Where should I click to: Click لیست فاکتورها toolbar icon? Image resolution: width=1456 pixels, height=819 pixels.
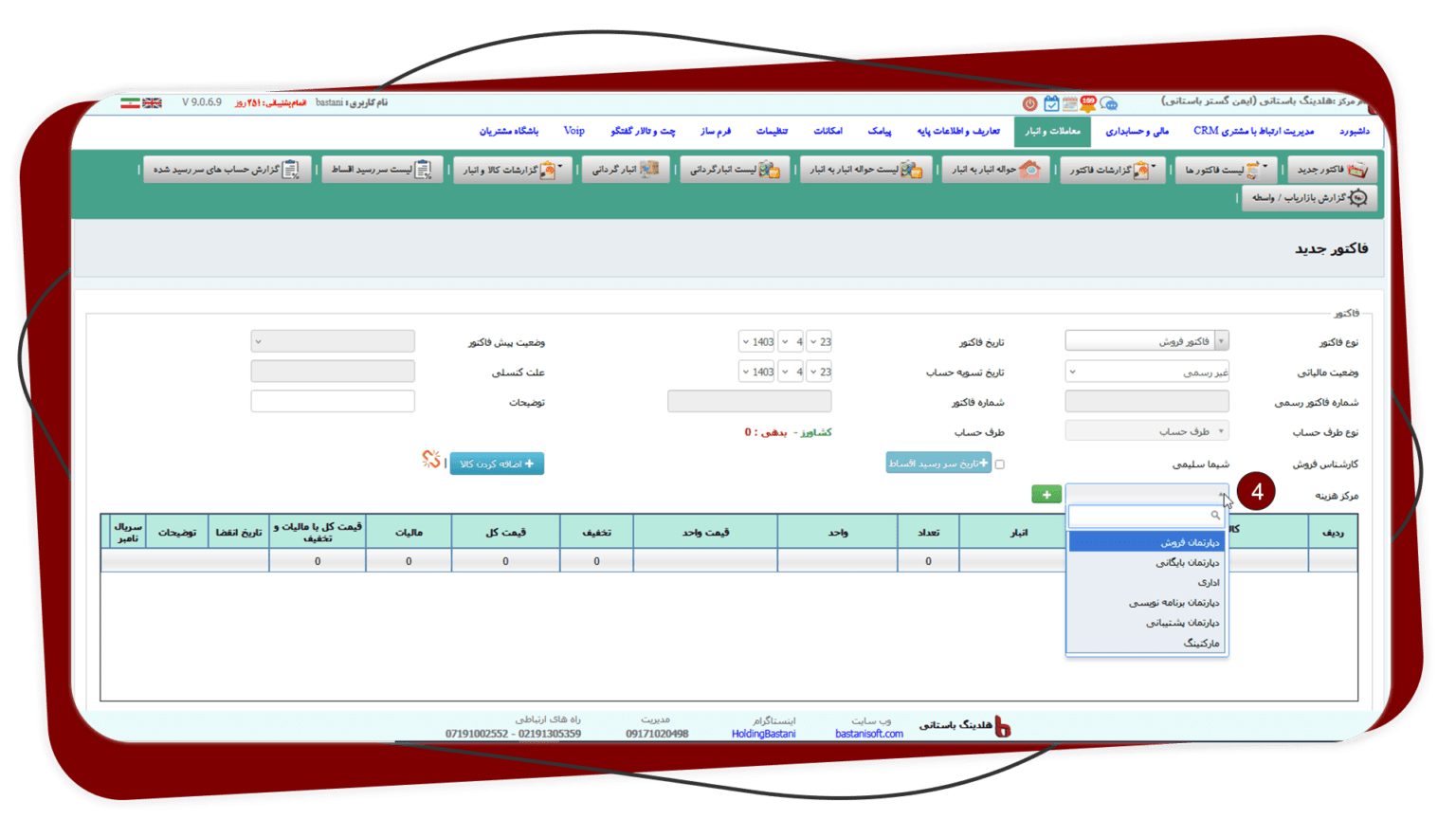[1253, 170]
